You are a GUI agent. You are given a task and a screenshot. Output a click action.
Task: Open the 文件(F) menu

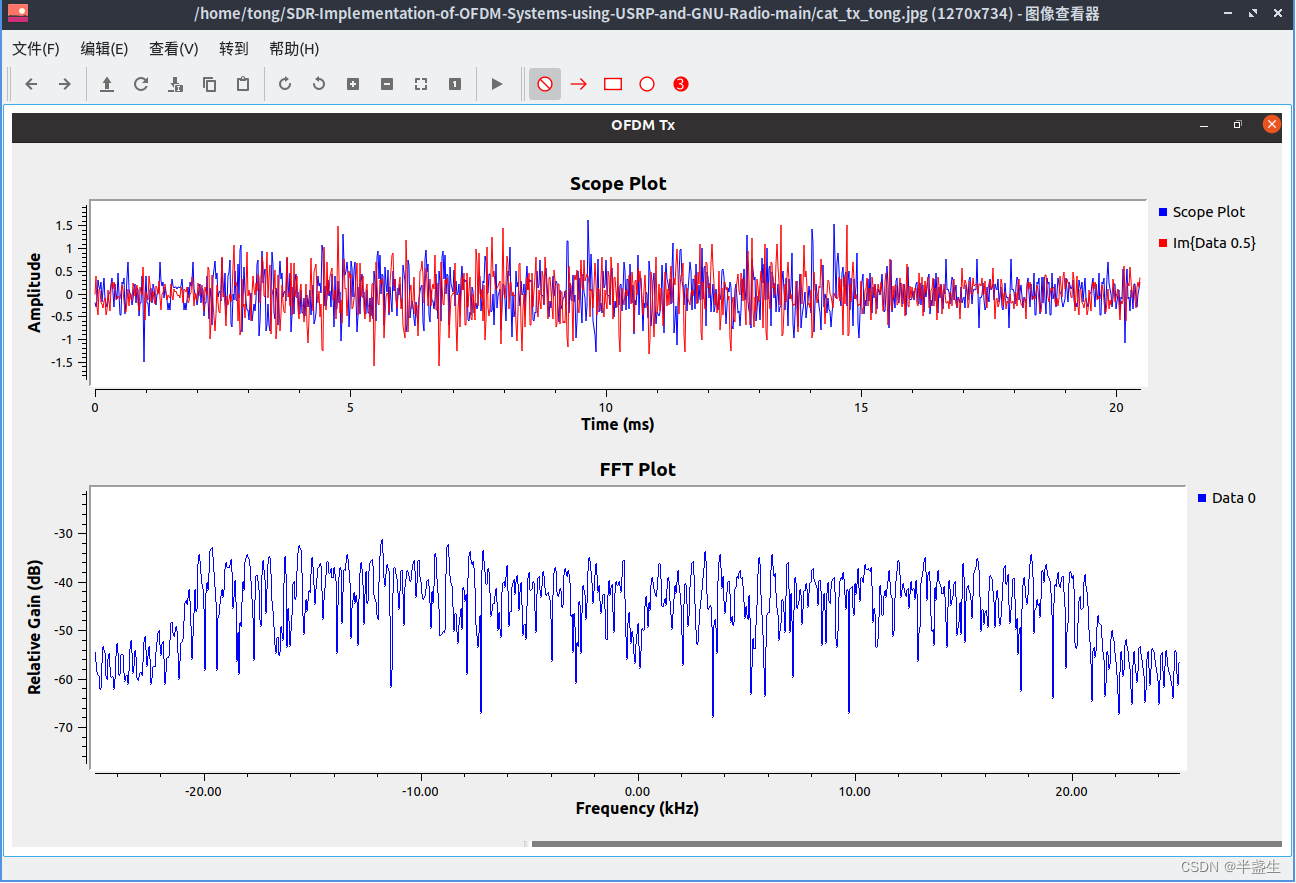pos(36,48)
